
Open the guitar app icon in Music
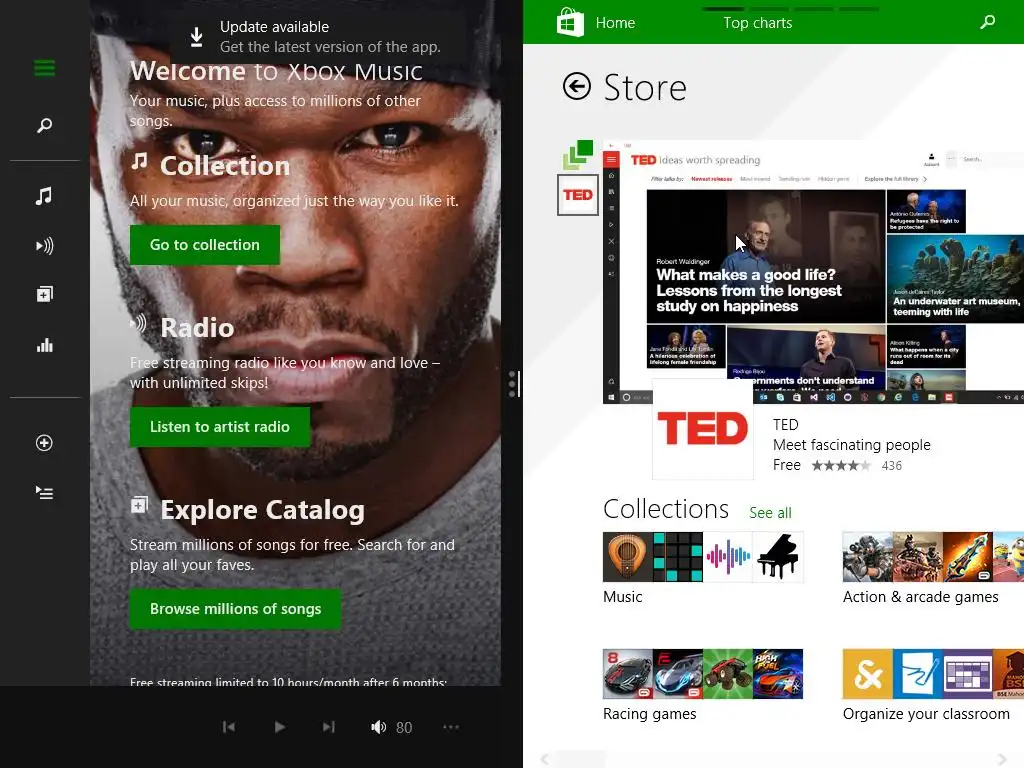pyautogui.click(x=628, y=557)
